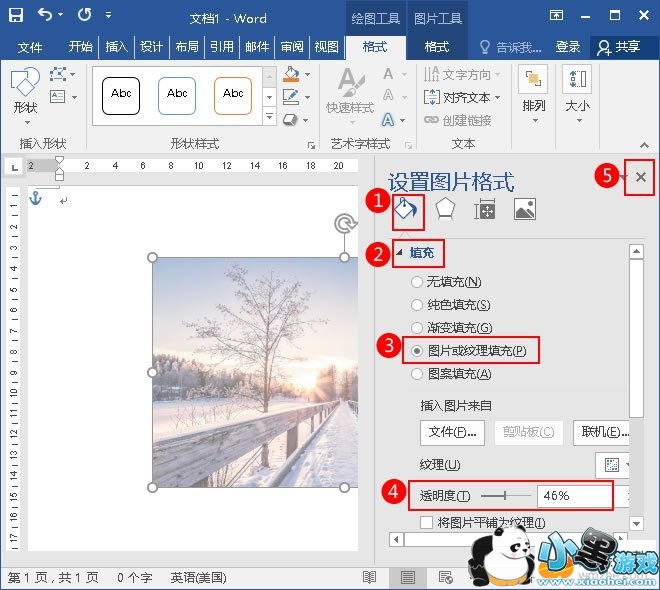Click the 文件(F)... button
The width and height of the screenshot is (660, 590).
pos(453,432)
